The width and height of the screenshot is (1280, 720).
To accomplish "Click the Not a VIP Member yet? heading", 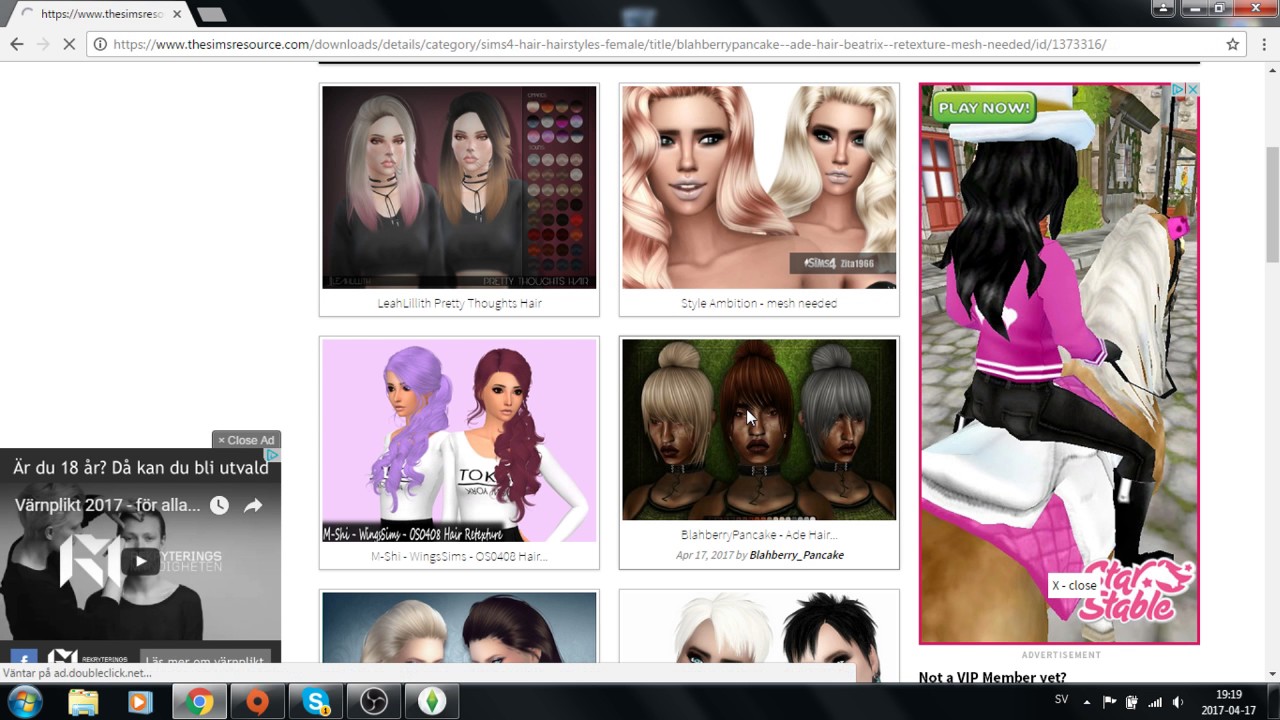I will (x=992, y=677).
